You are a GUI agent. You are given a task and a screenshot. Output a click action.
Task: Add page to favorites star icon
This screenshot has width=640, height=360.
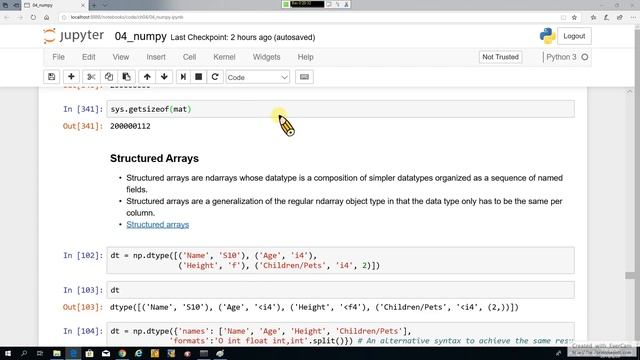click(x=574, y=17)
